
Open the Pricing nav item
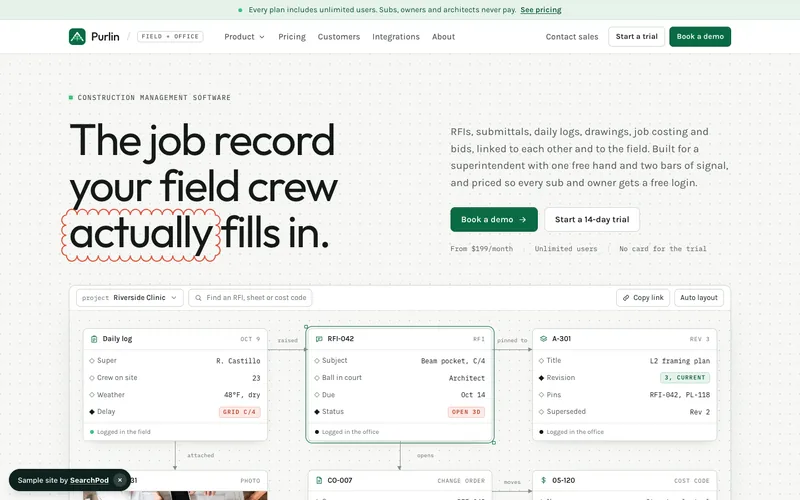click(292, 37)
